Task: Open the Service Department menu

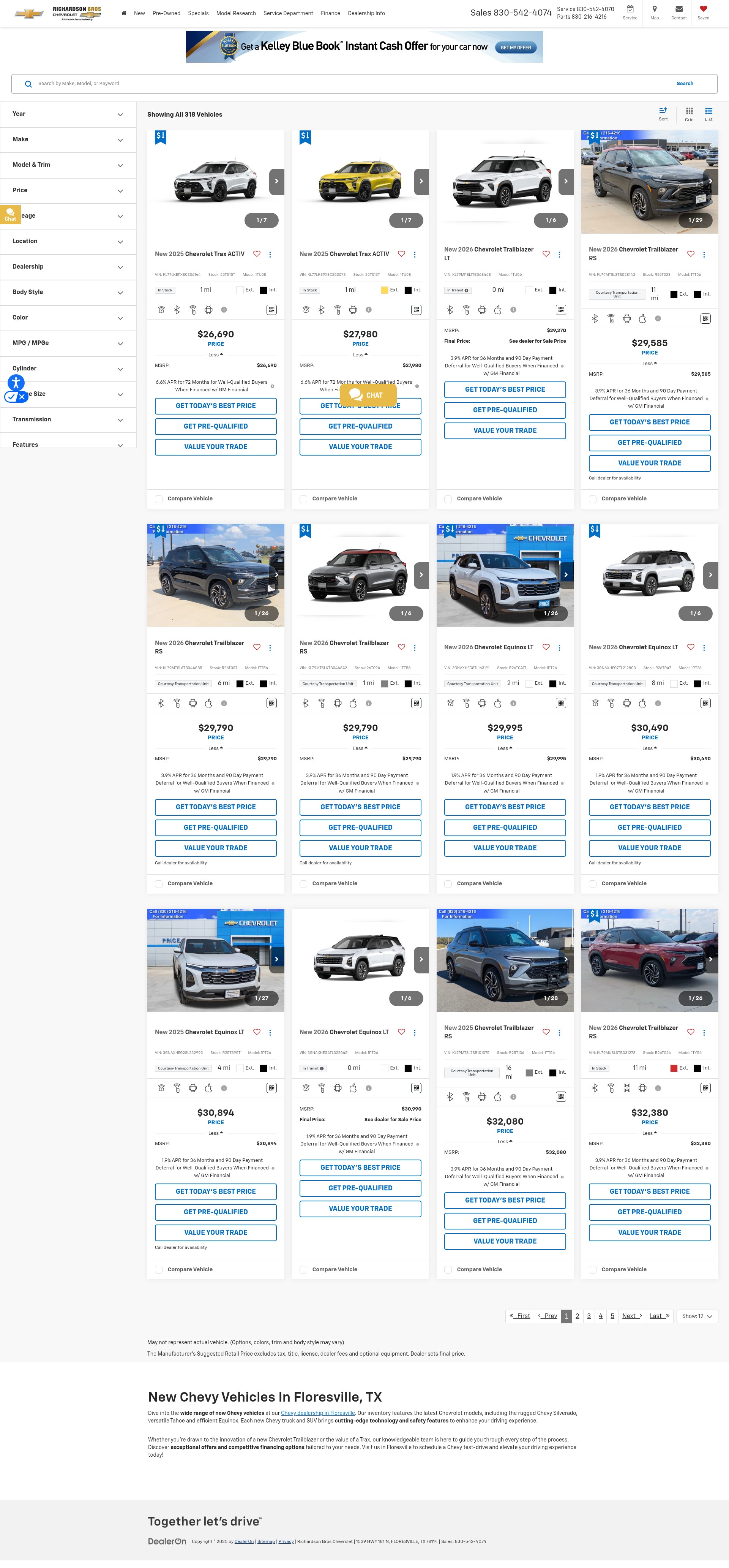Action: 289,13
